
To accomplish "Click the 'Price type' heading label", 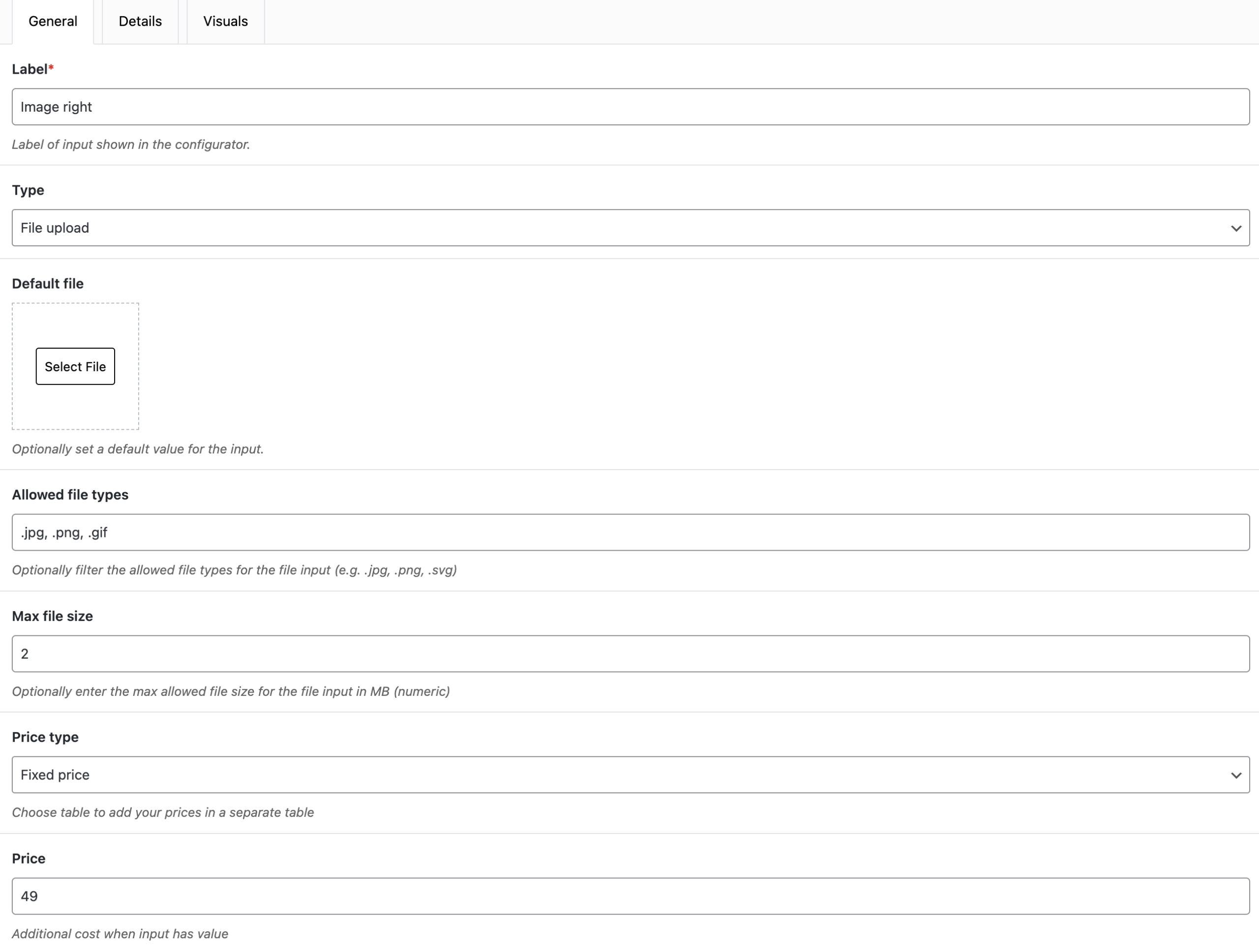I will coord(45,737).
